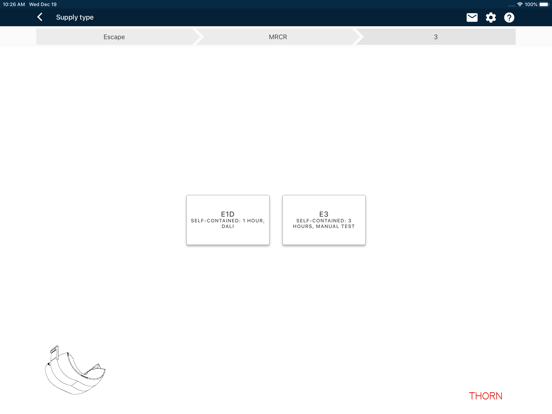
Task: Tap the Wi-Fi status icon
Action: click(x=520, y=4)
